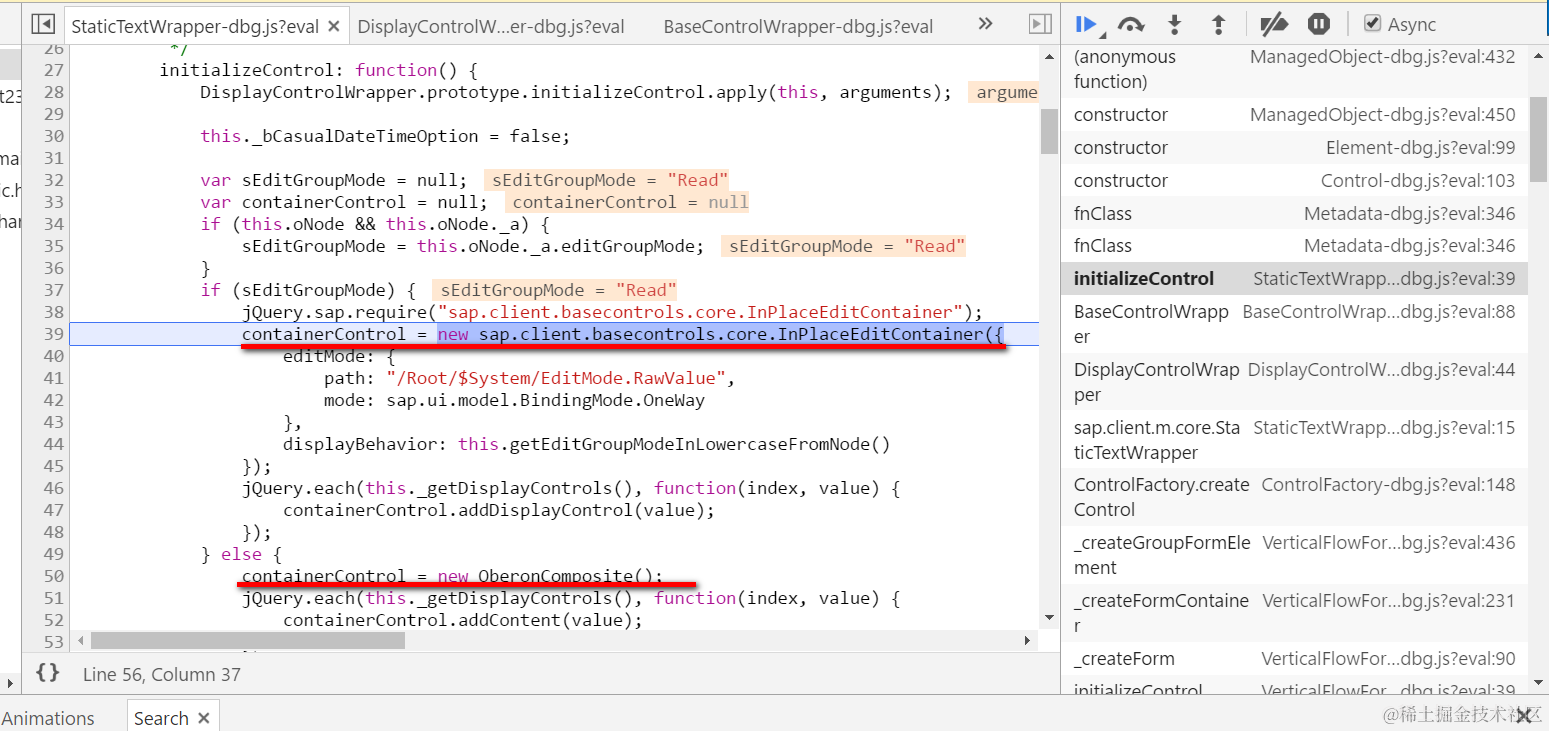Deactivate all breakpoints
The height and width of the screenshot is (731, 1549).
[1273, 24]
